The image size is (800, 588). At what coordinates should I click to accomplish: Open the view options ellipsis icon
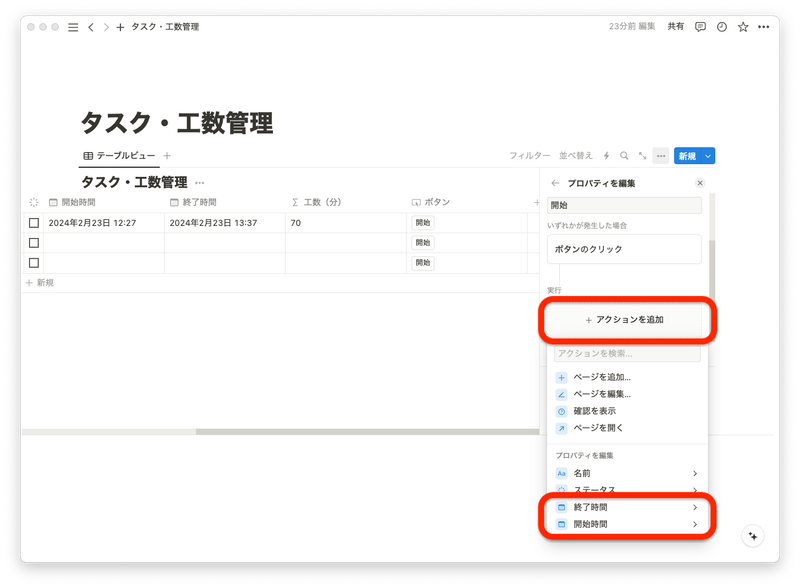click(x=661, y=156)
